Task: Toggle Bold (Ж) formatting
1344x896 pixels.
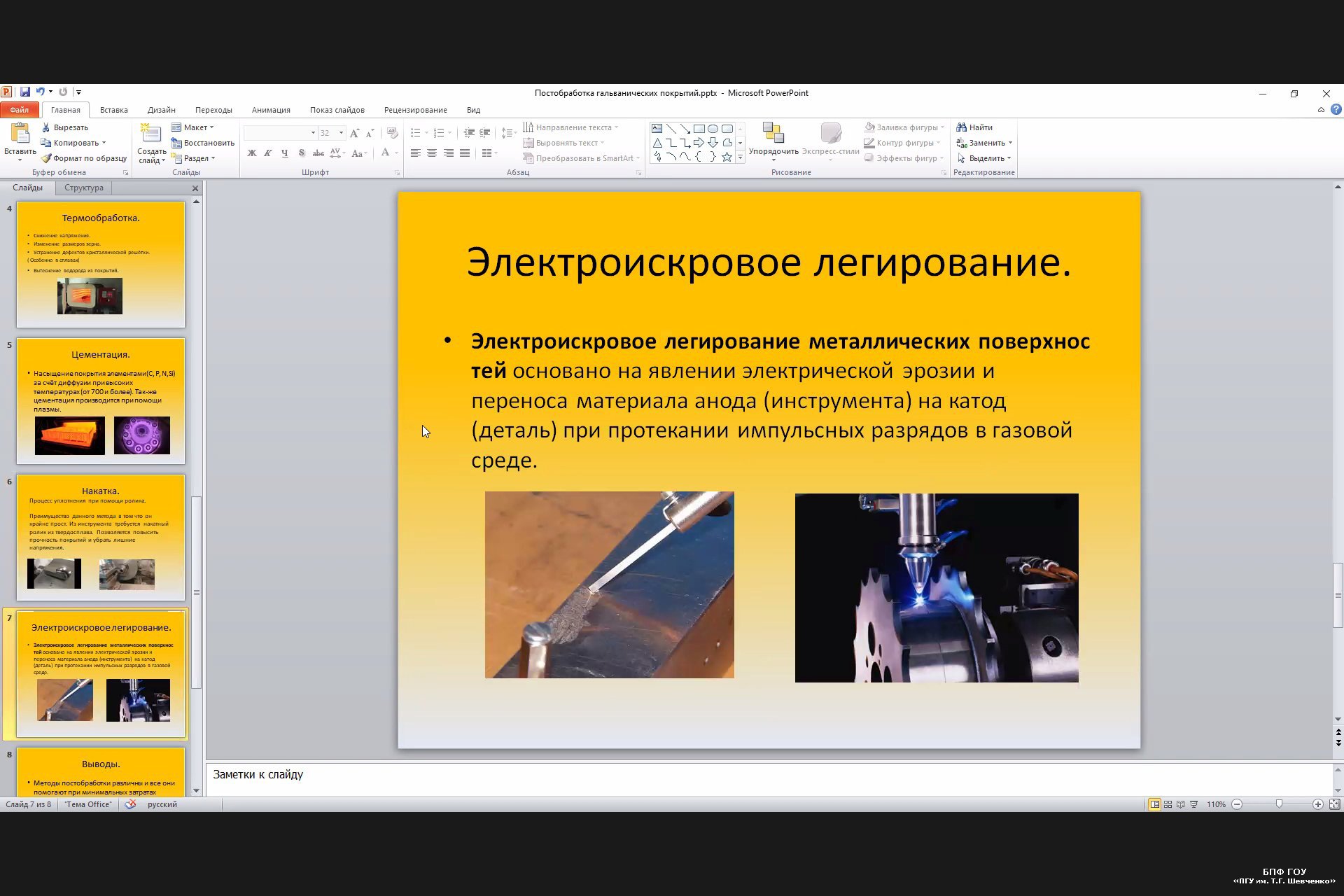Action: click(252, 153)
